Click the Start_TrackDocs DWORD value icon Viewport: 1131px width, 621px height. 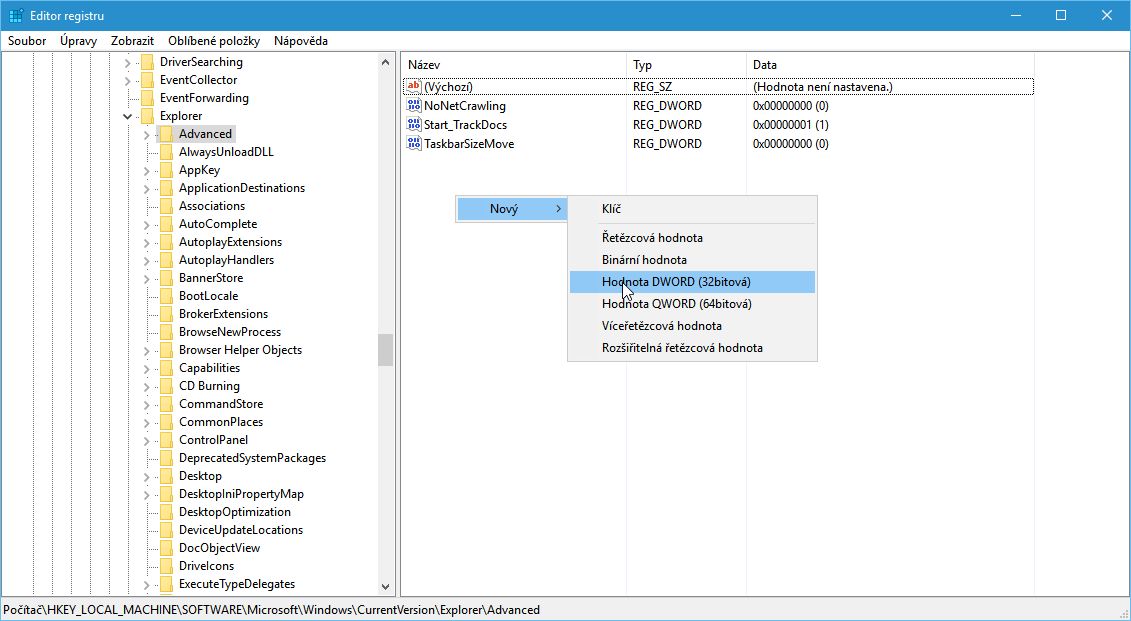coord(414,125)
